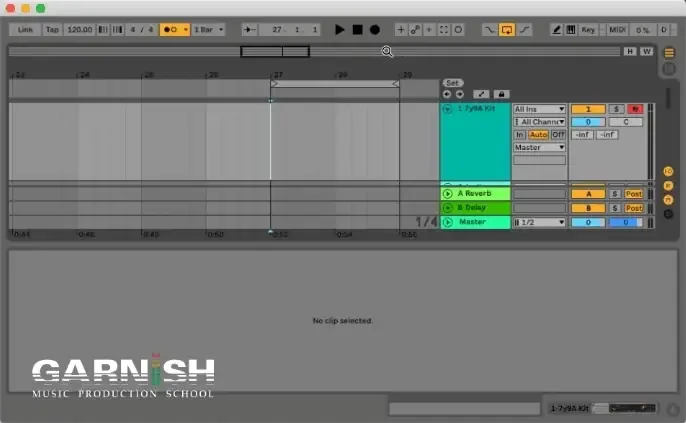Toggle the automation mode icon beside the lock
This screenshot has height=423, width=686.
pos(481,94)
